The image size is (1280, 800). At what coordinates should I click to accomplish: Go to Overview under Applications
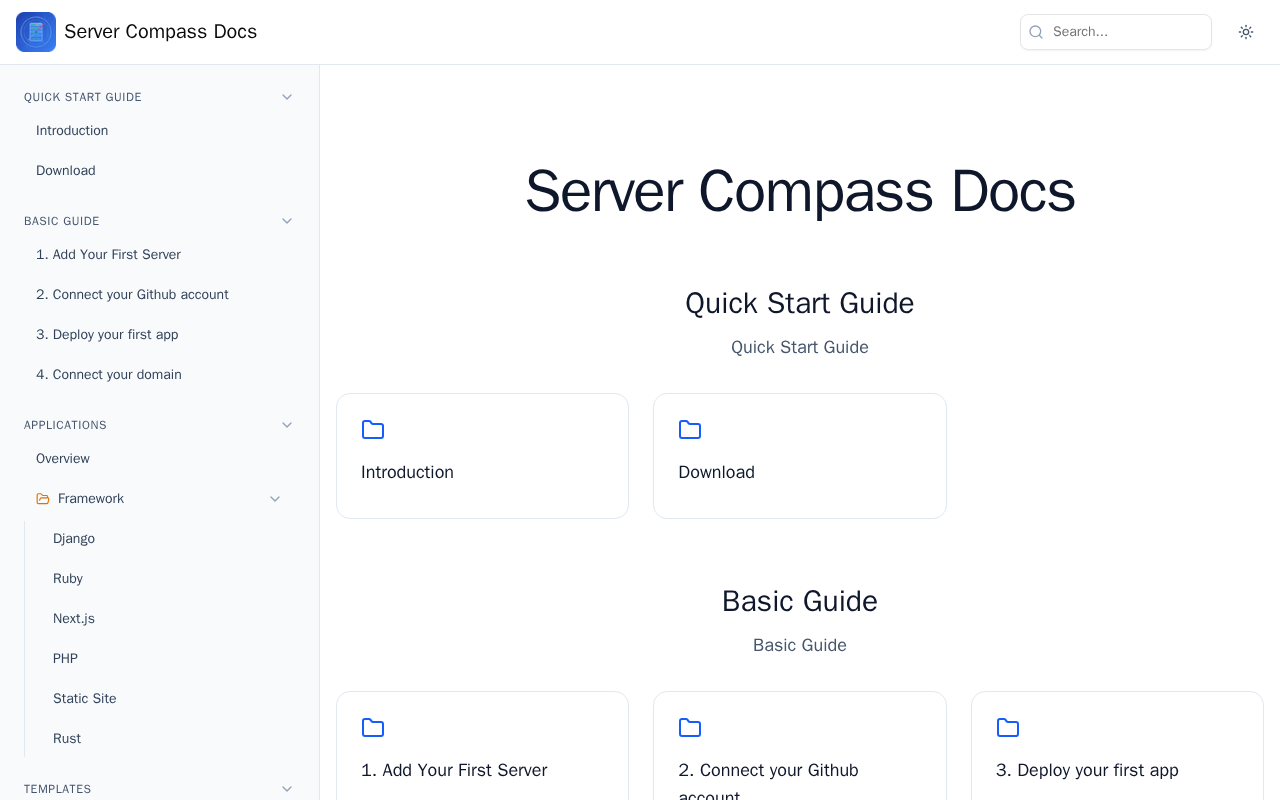63,459
